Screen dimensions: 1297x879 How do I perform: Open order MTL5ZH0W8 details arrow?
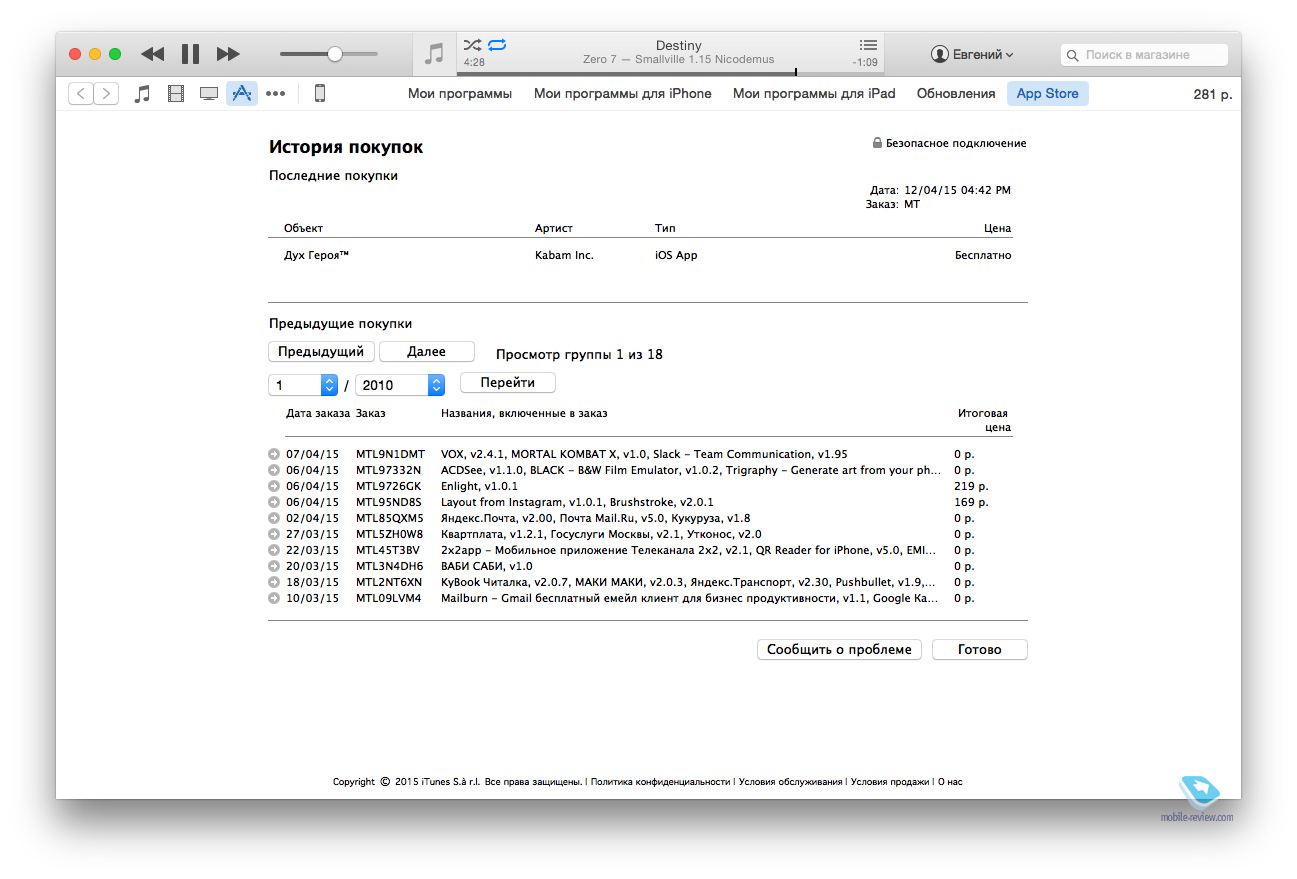tap(274, 534)
